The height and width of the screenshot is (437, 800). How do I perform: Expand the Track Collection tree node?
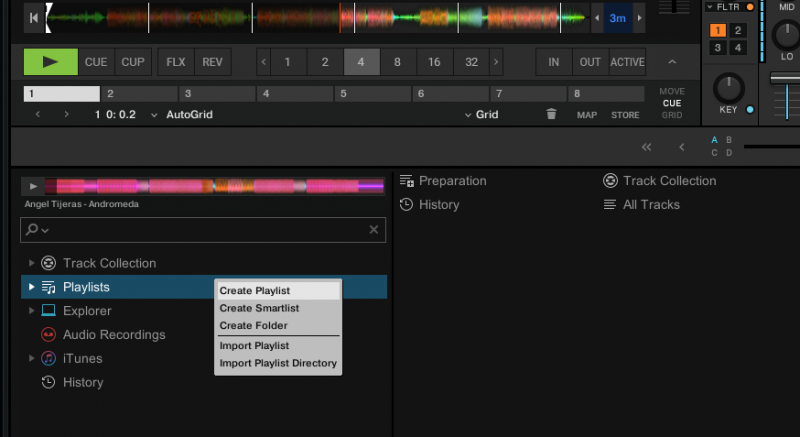(31, 263)
